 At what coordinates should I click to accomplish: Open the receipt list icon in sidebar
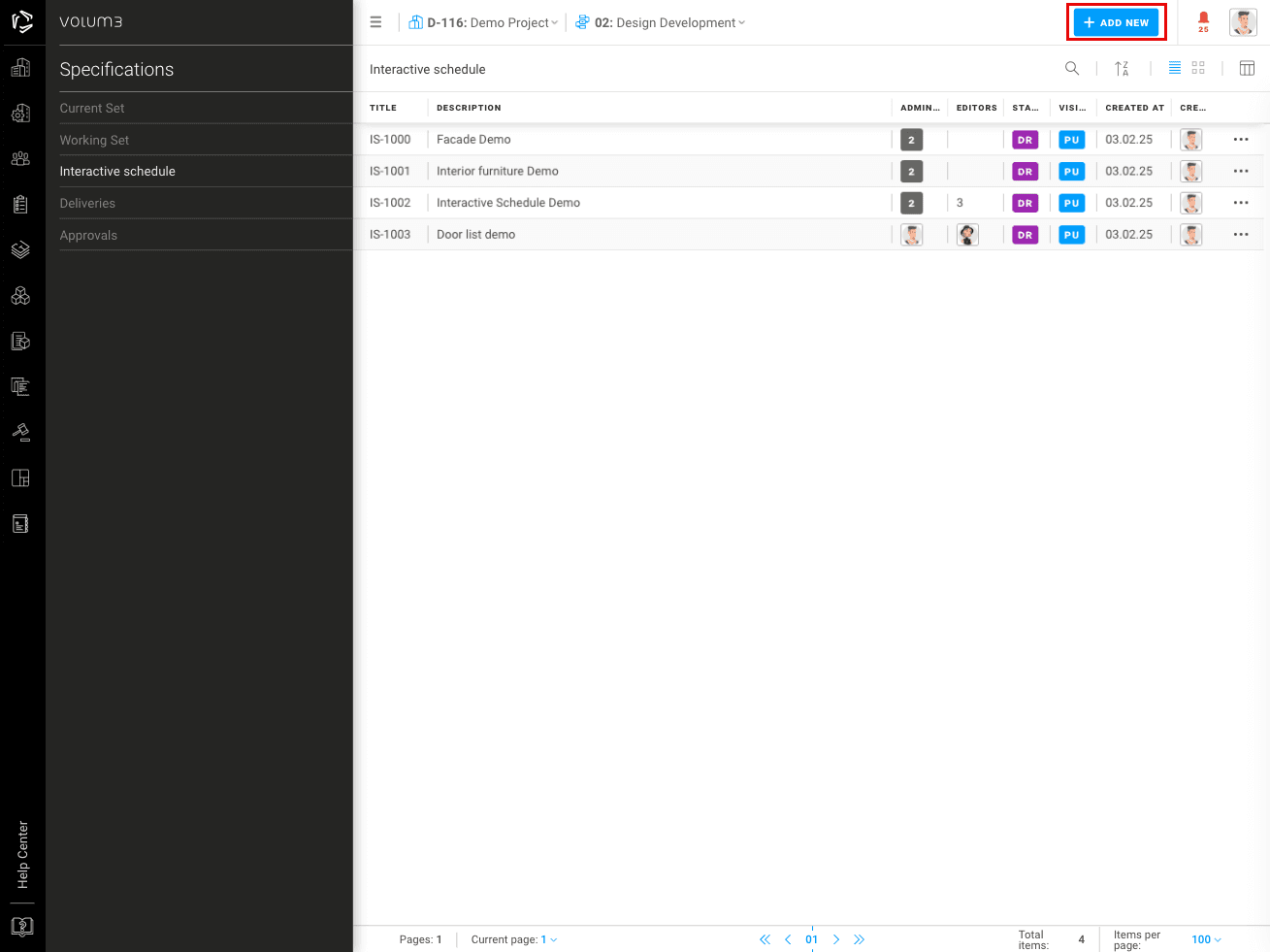(x=20, y=386)
